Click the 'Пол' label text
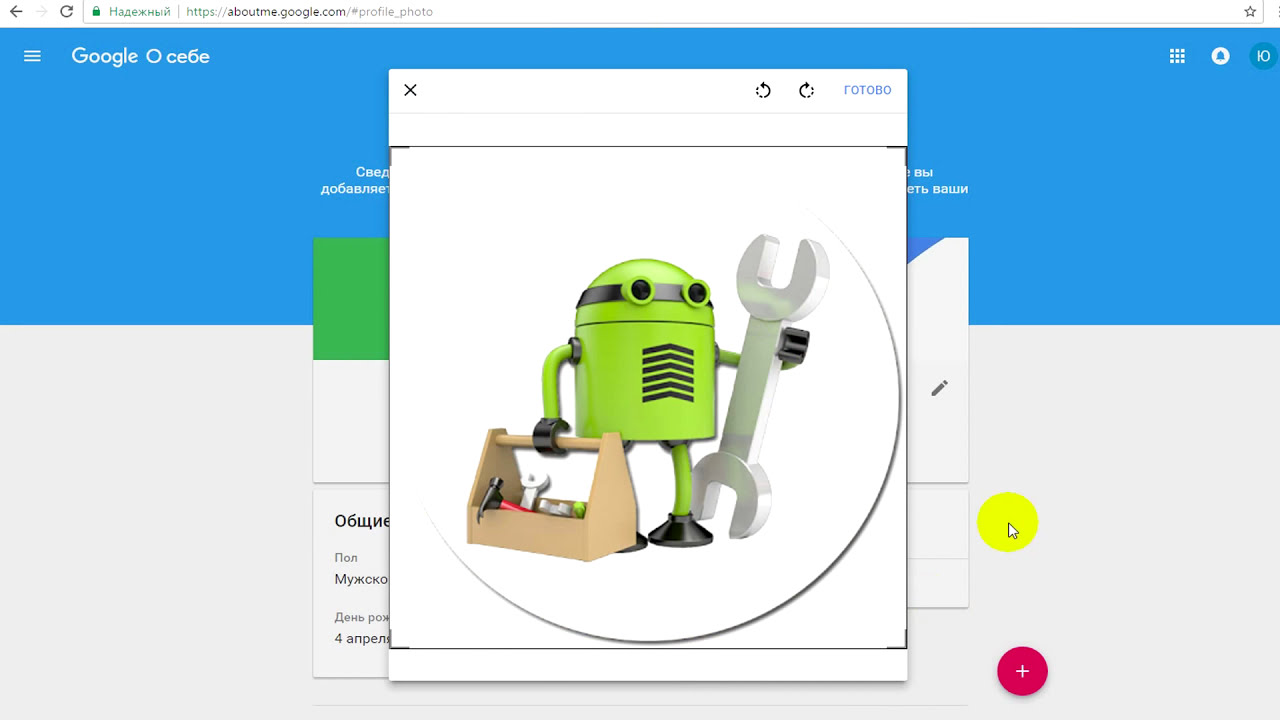 coord(346,558)
